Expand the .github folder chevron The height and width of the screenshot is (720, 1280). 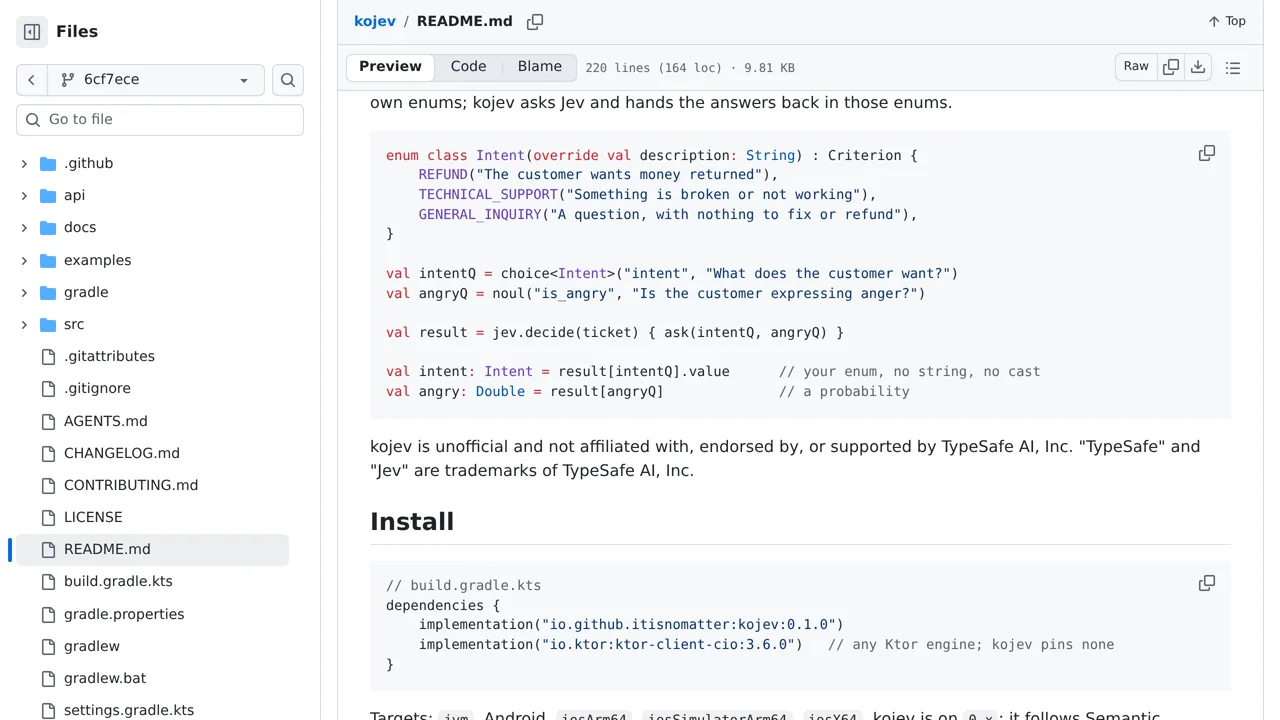24,164
